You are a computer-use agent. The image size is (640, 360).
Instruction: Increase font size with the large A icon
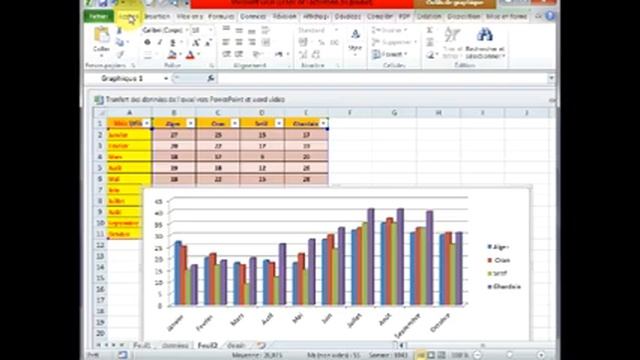[x=196, y=42]
